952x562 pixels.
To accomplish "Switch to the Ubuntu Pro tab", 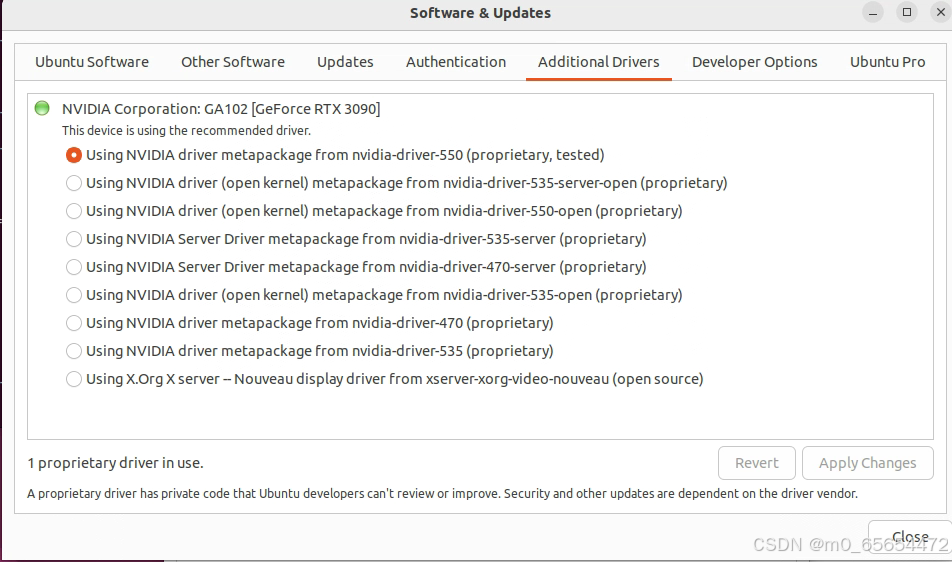I will pos(887,62).
